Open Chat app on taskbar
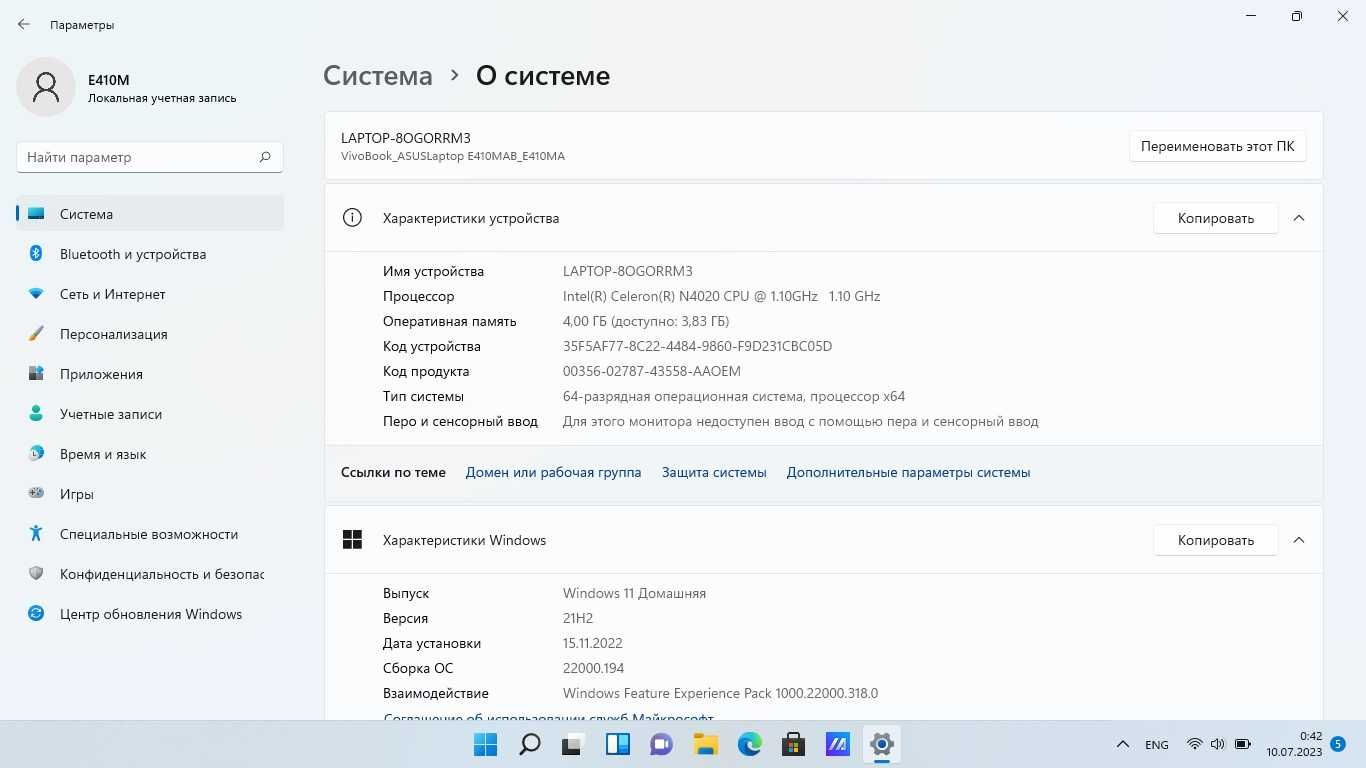This screenshot has height=768, width=1366. click(x=661, y=744)
